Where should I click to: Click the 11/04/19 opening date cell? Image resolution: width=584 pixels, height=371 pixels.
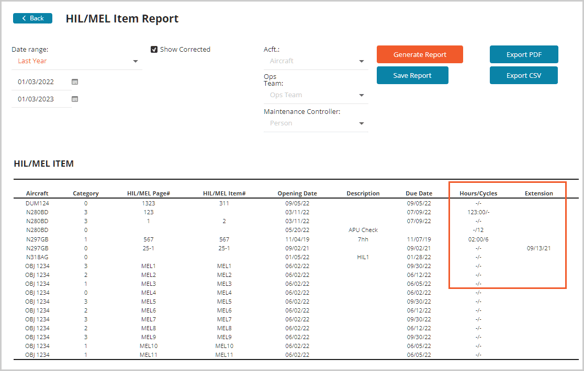coord(297,239)
